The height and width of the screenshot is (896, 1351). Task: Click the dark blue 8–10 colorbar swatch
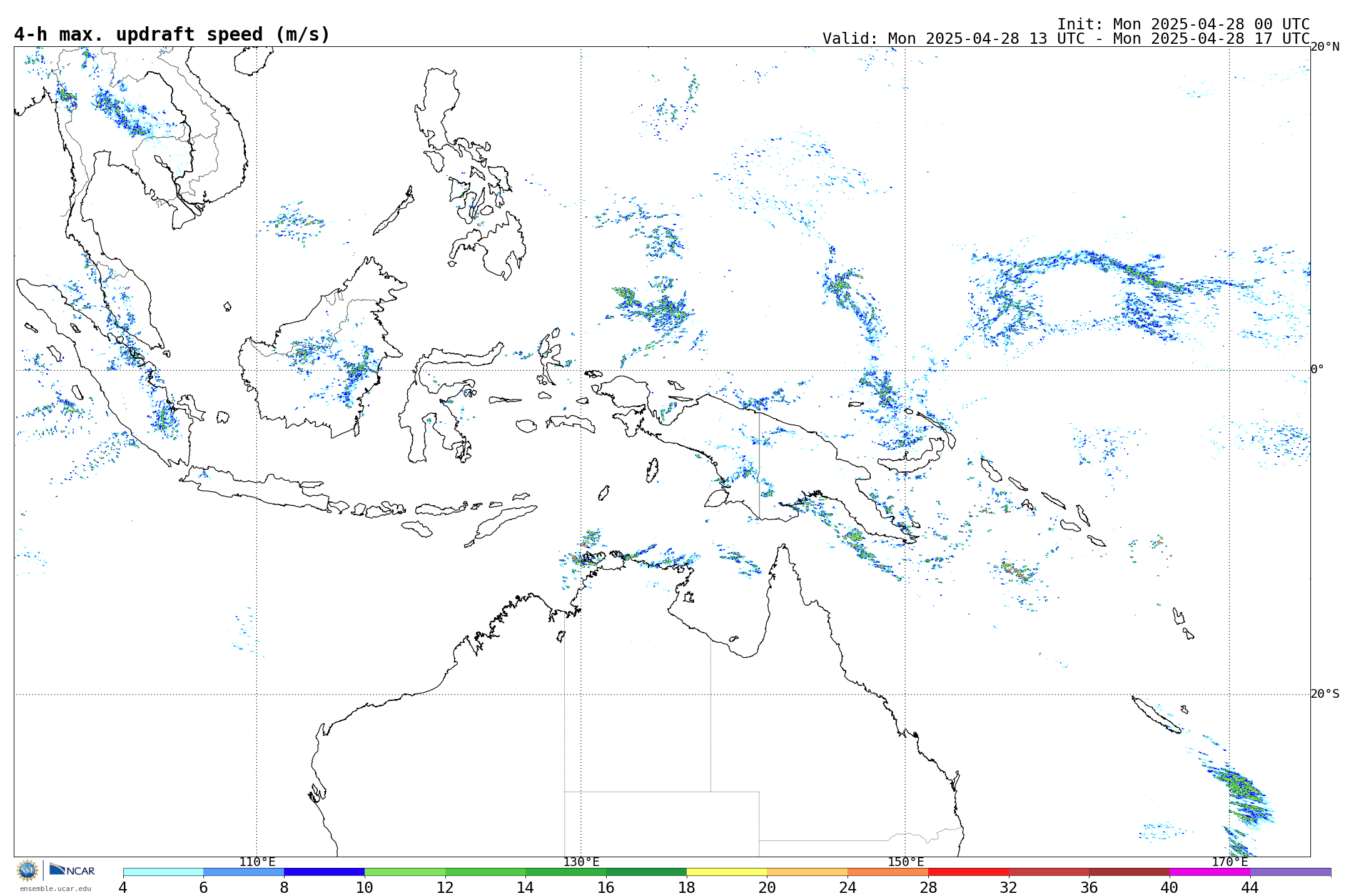click(x=324, y=872)
